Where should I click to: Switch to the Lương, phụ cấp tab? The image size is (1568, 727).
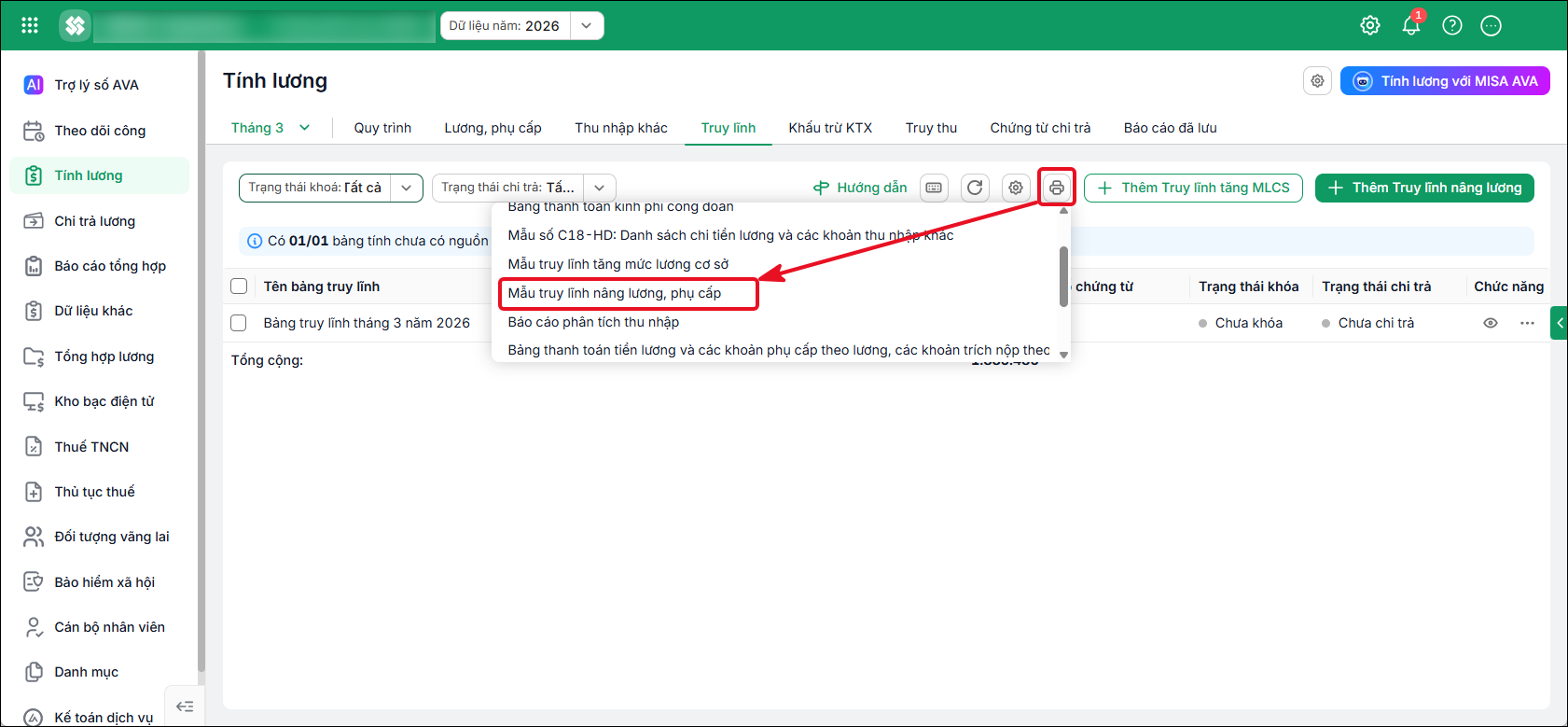493,128
